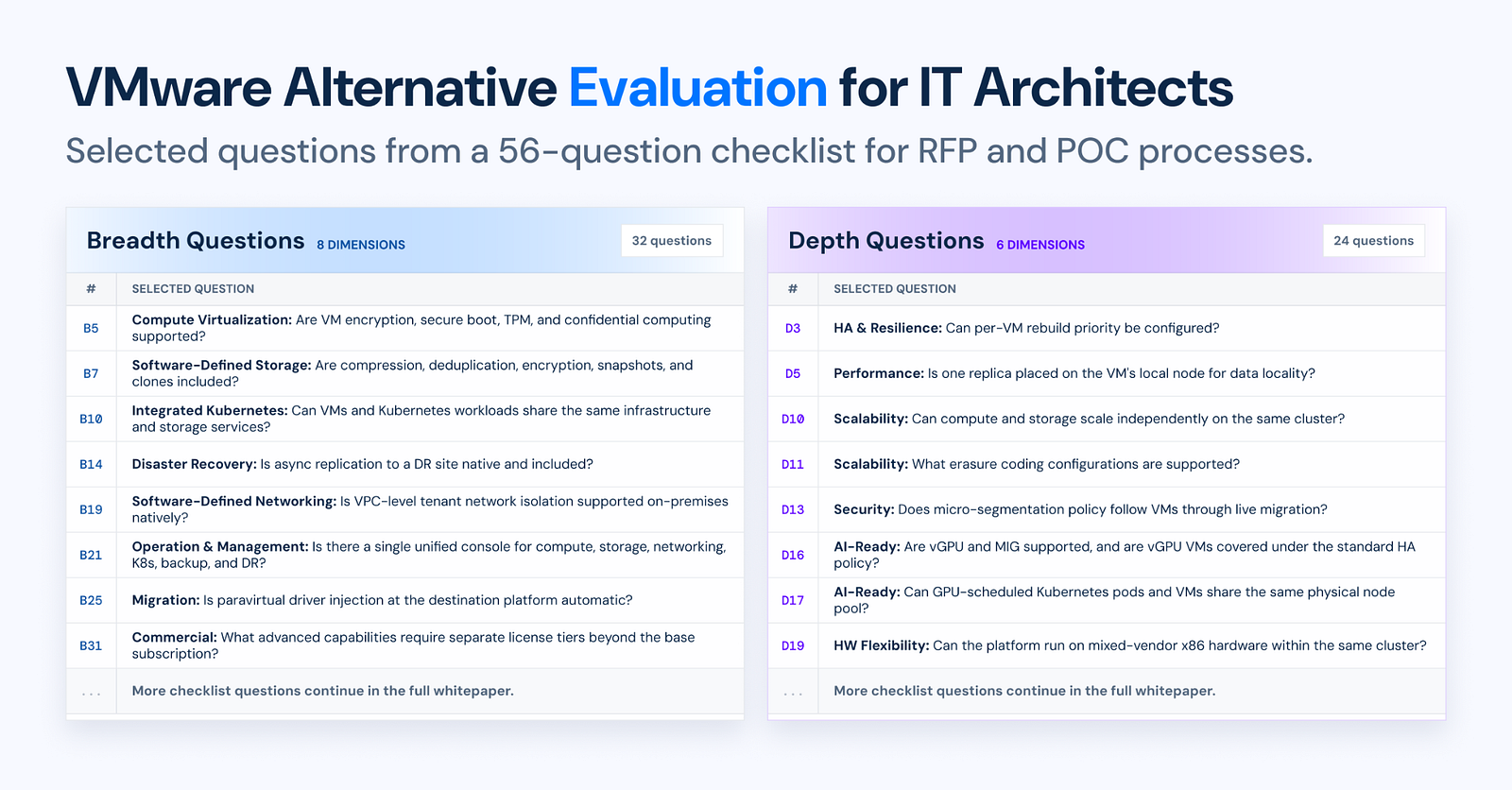The width and height of the screenshot is (1512, 790).
Task: Select the Breadth Questions panel heading
Action: (196, 241)
